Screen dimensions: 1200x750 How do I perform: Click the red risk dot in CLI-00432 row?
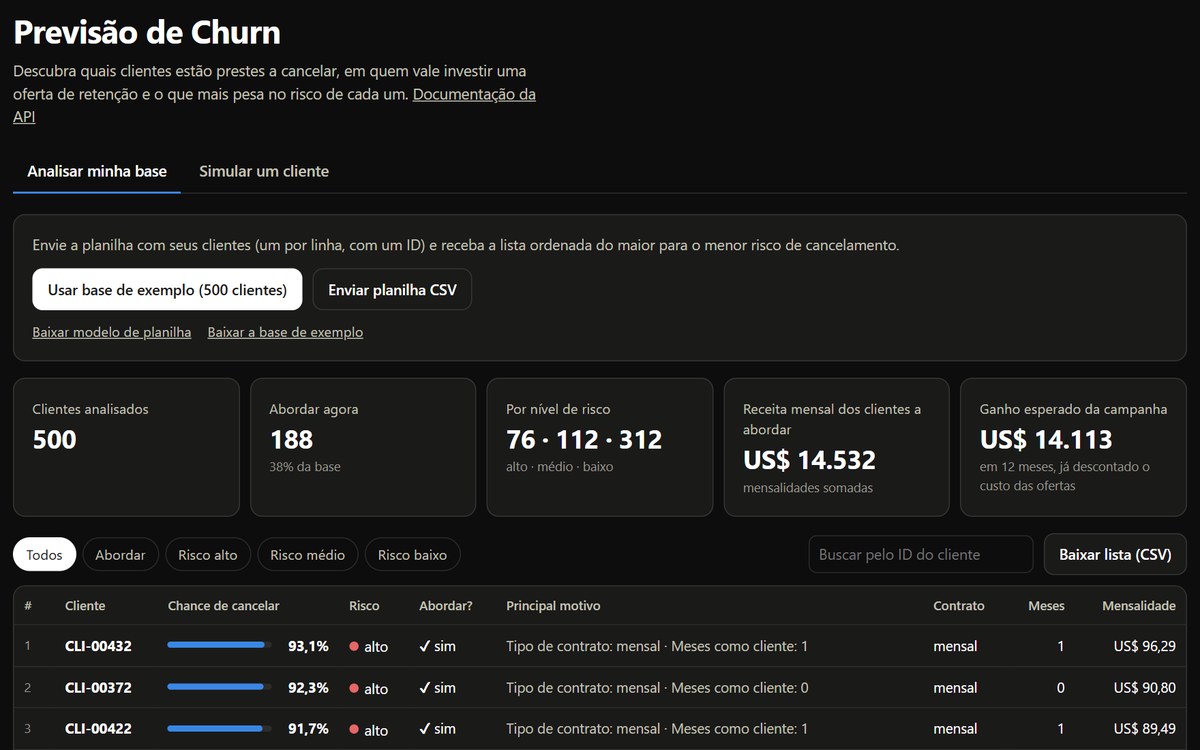(x=354, y=647)
